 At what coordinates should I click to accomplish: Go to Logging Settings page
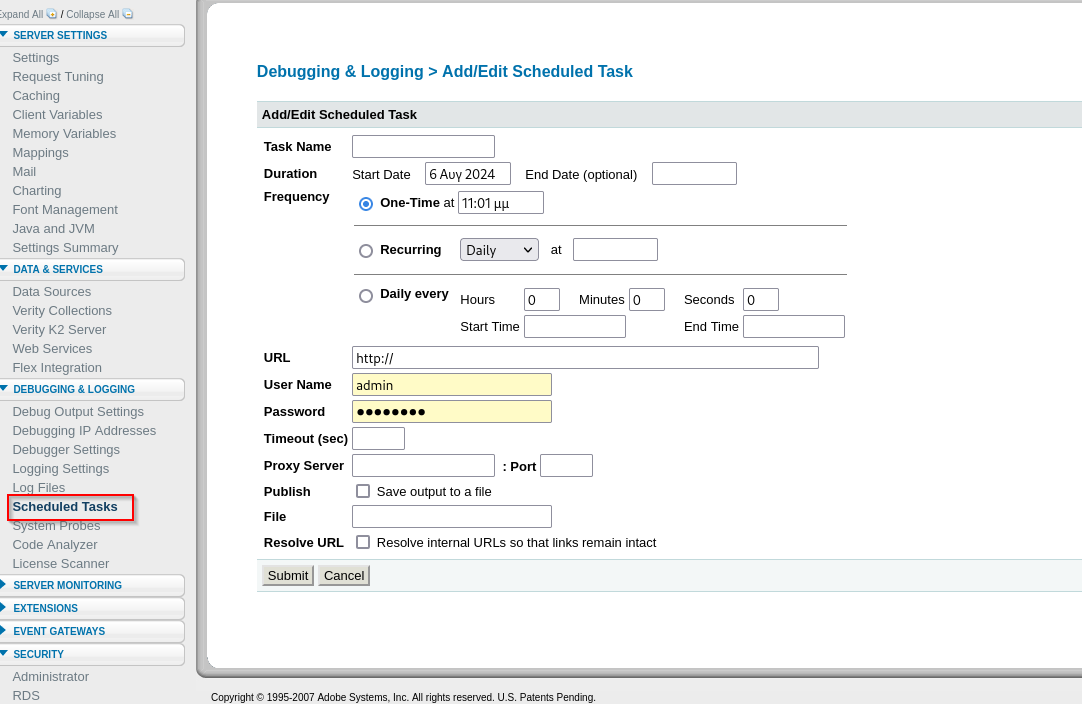pyautogui.click(x=60, y=469)
